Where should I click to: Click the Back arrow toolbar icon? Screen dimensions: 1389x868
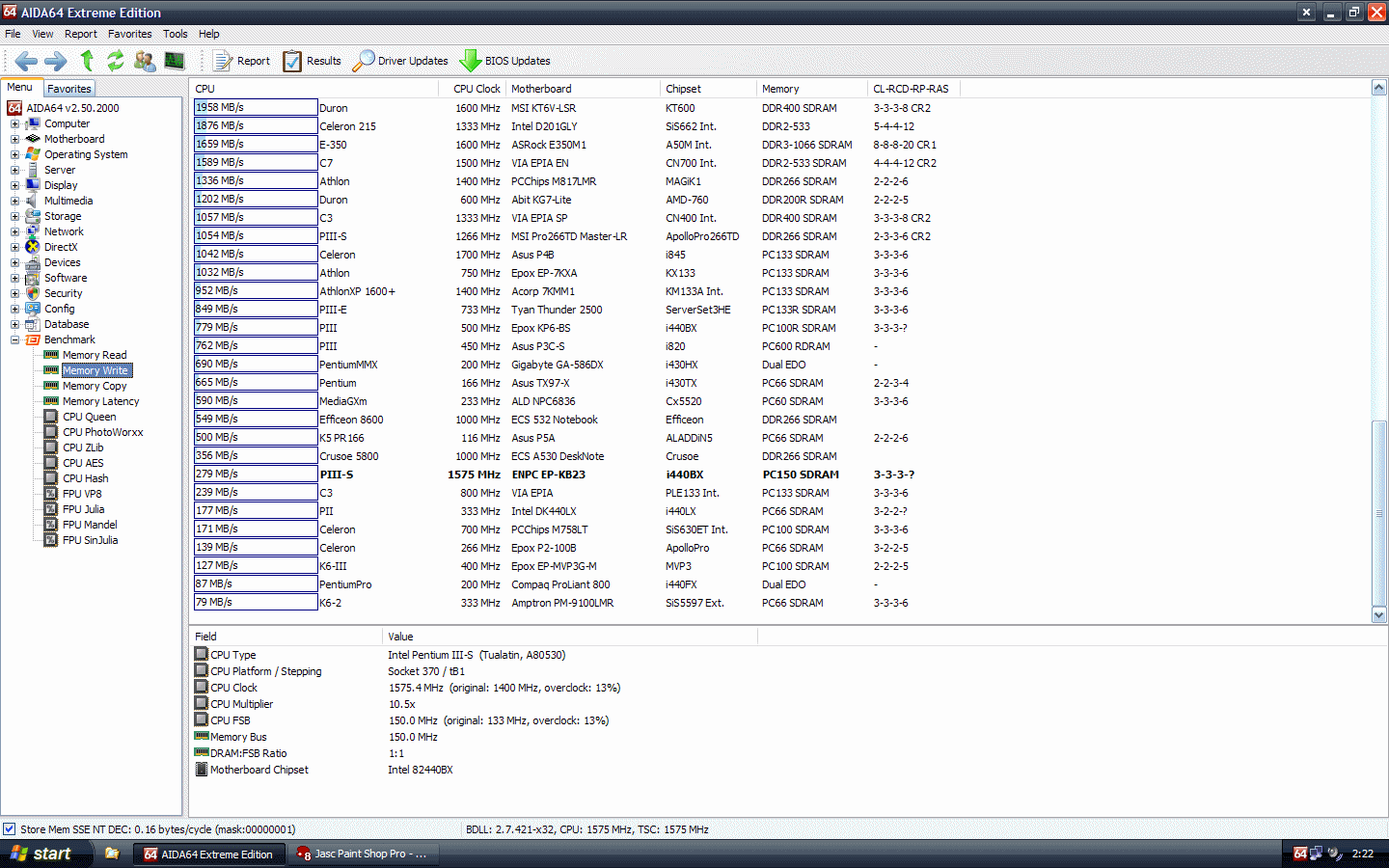pos(26,61)
